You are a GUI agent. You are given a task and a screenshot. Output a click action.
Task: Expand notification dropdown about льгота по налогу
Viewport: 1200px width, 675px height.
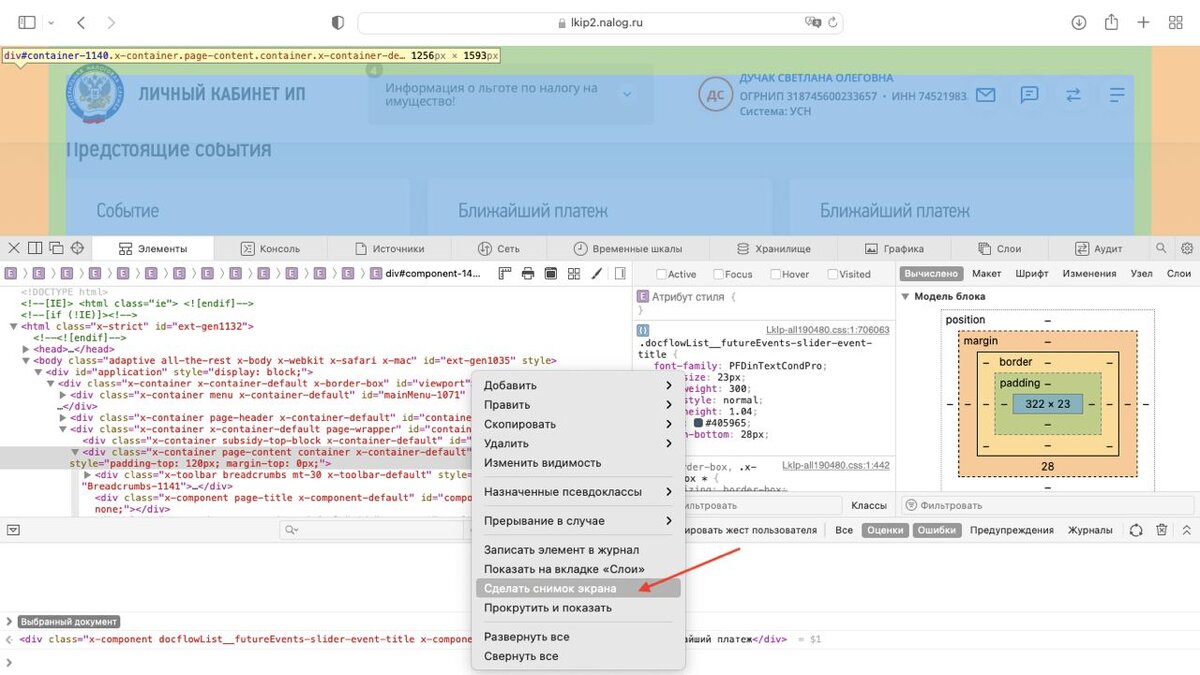(x=627, y=95)
